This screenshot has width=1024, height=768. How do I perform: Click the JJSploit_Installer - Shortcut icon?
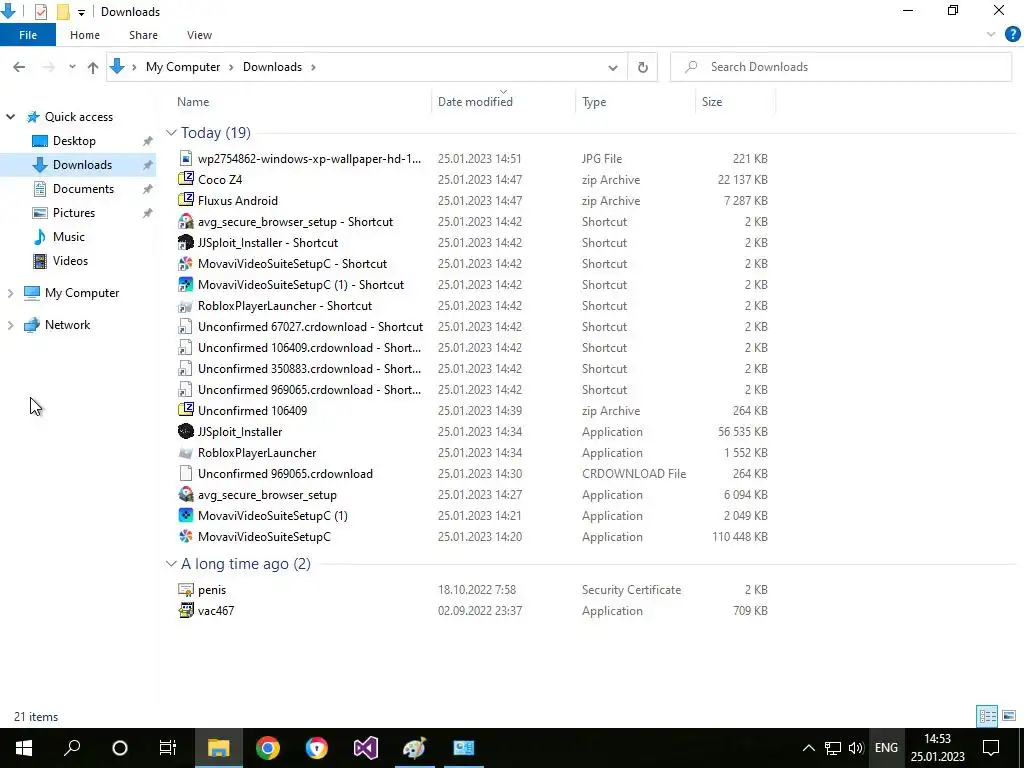coord(186,242)
